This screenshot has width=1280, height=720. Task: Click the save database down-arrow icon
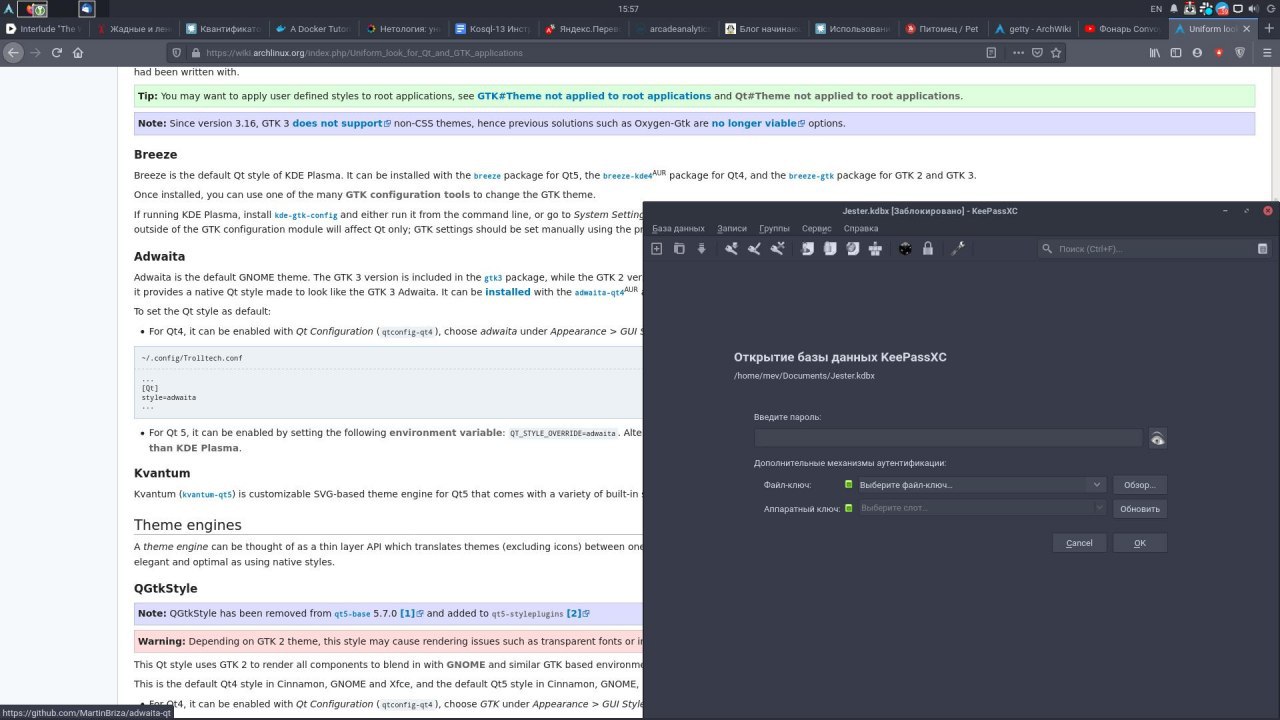click(x=701, y=249)
